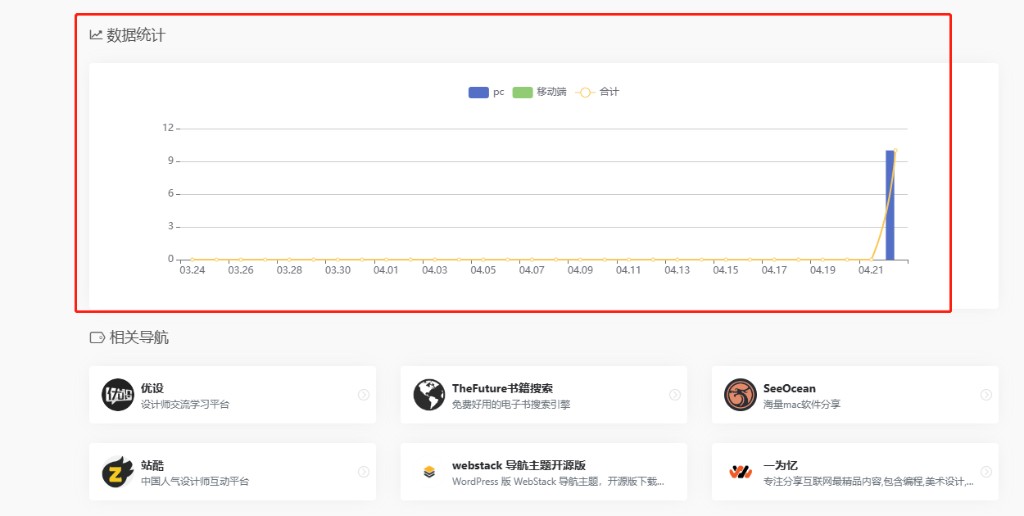Click the TheFuture globe icon
Viewport: 1024px width, 516px height.
pyautogui.click(x=429, y=395)
